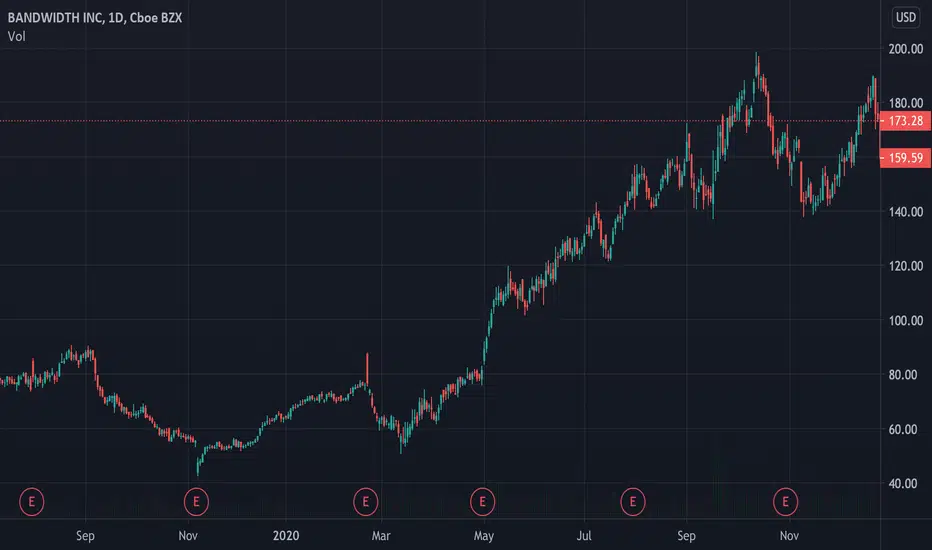Click the earnings marker near Nov 2019
This screenshot has height=550, width=932.
point(196,502)
